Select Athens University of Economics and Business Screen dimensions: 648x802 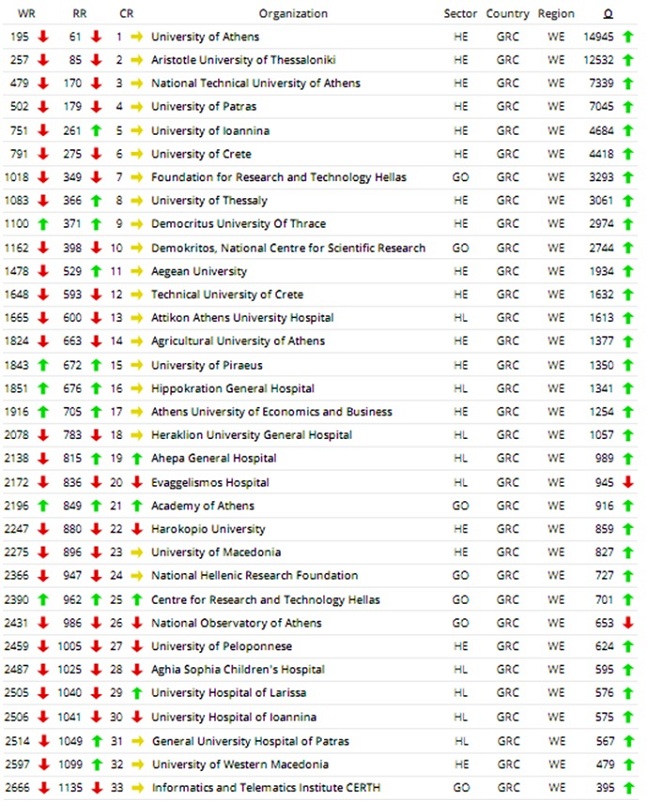272,412
